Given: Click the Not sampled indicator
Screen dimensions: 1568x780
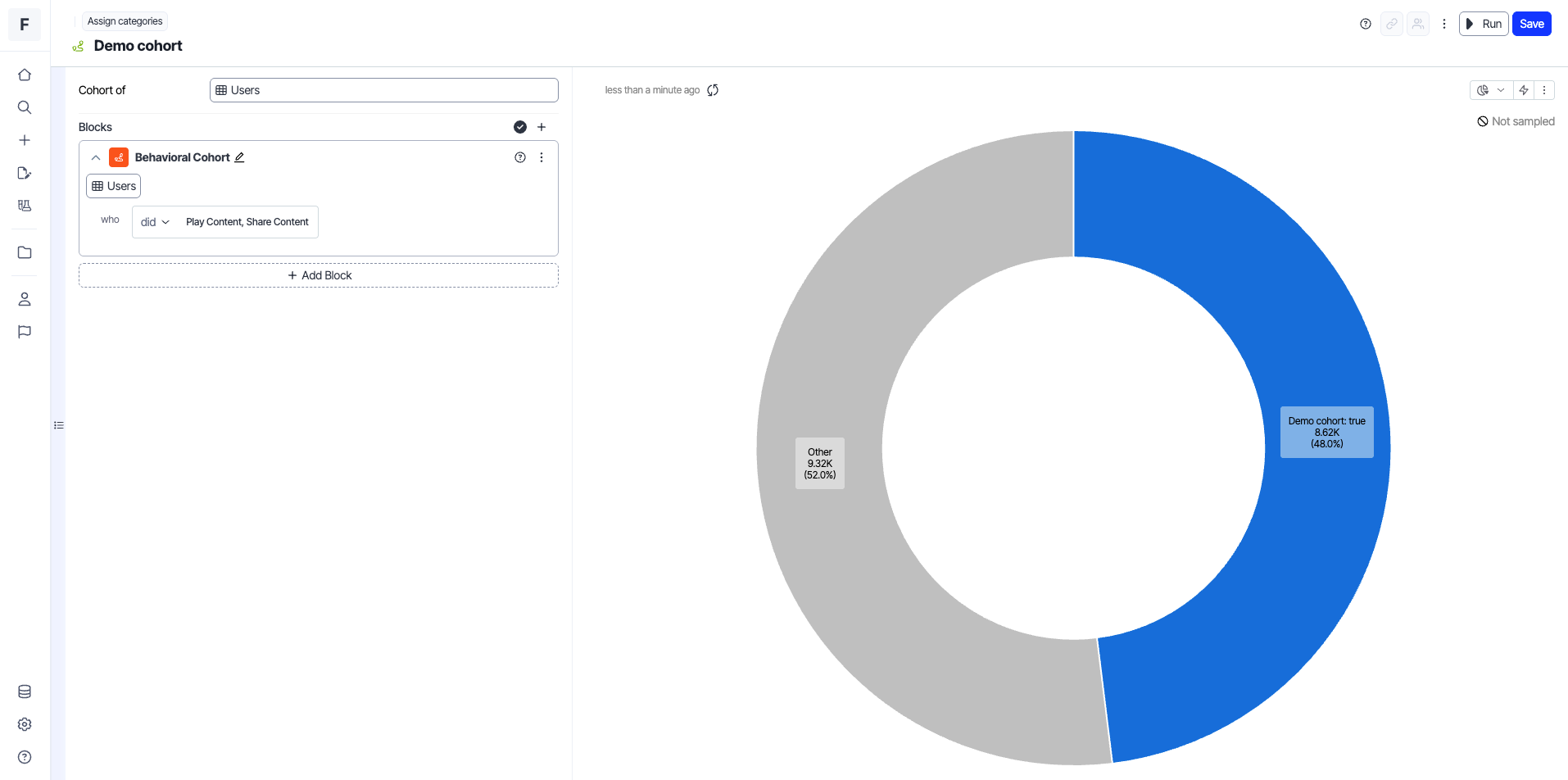Looking at the screenshot, I should point(1516,121).
